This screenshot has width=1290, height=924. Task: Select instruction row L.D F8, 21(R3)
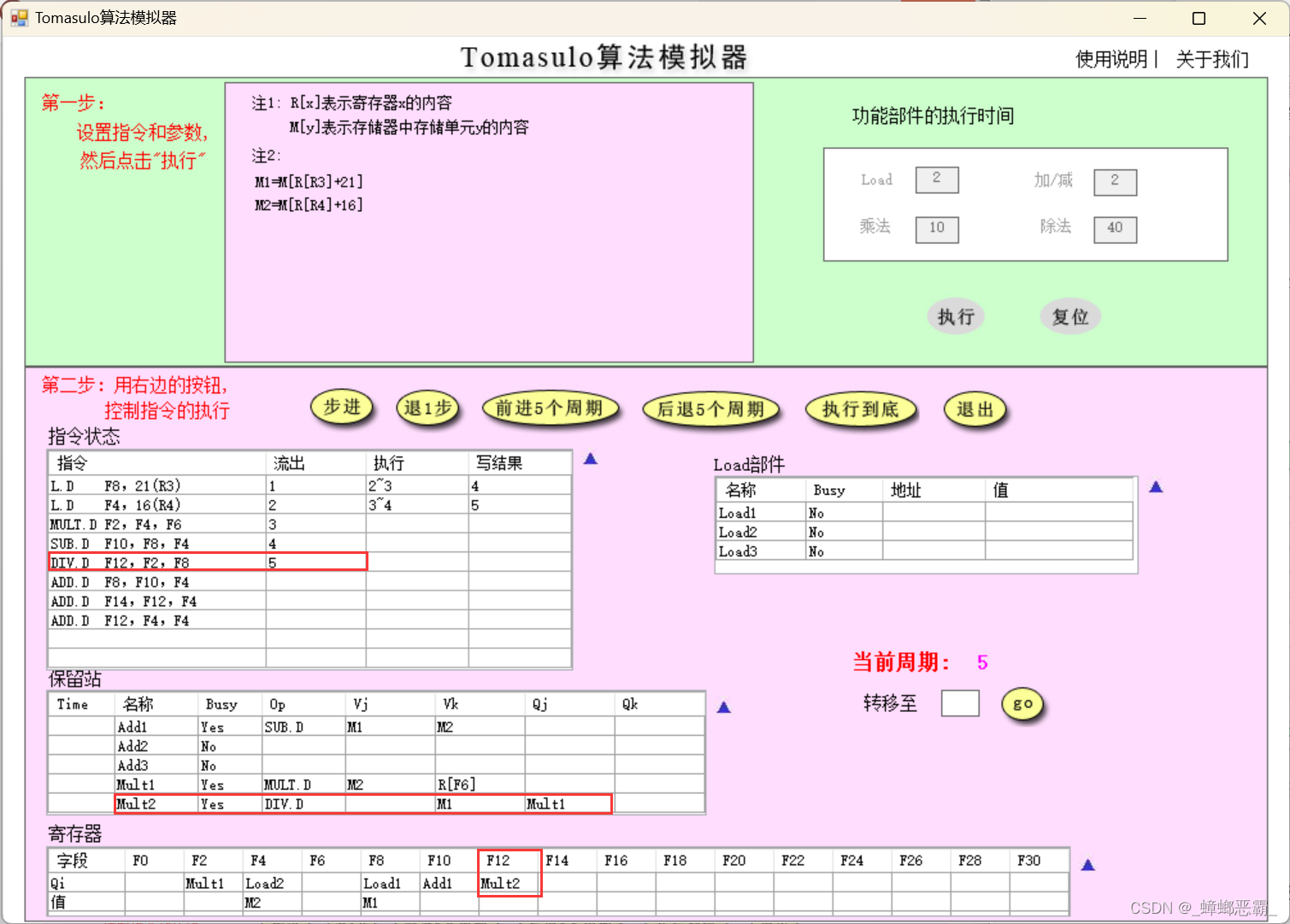pyautogui.click(x=309, y=486)
